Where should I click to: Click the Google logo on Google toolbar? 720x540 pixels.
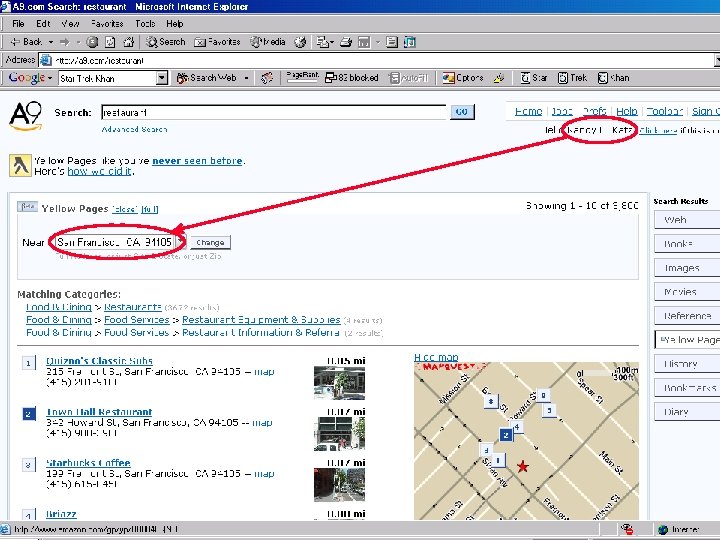(x=27, y=78)
